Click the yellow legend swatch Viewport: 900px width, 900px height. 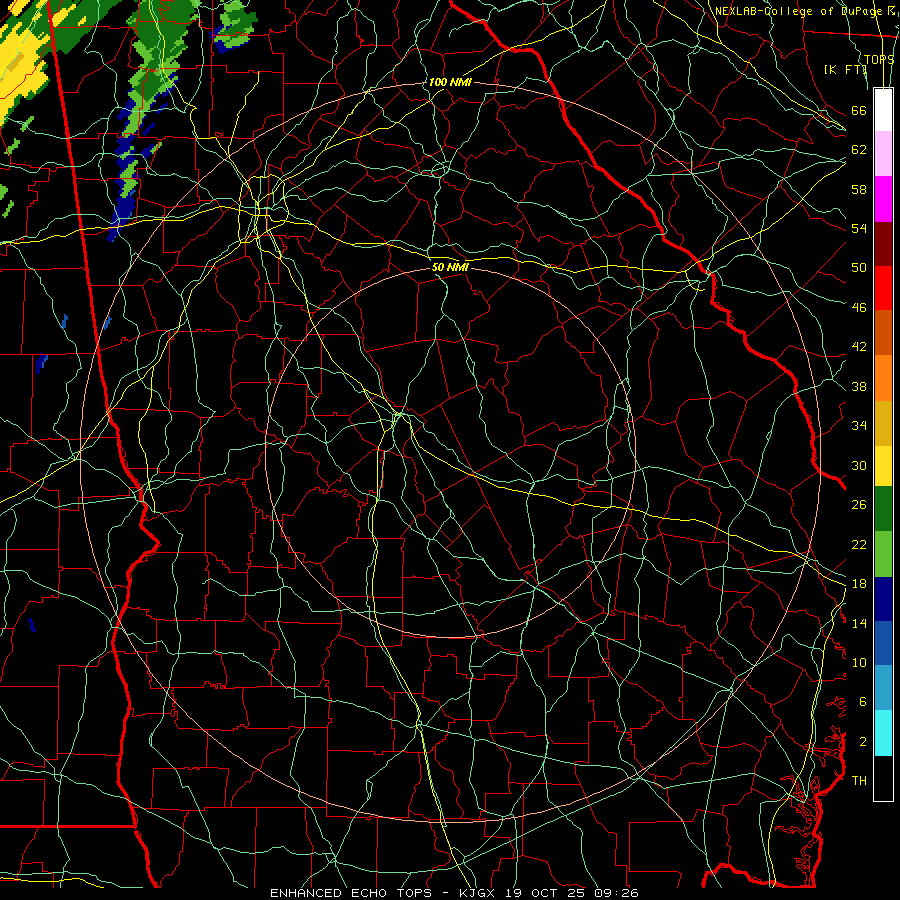pyautogui.click(x=883, y=466)
